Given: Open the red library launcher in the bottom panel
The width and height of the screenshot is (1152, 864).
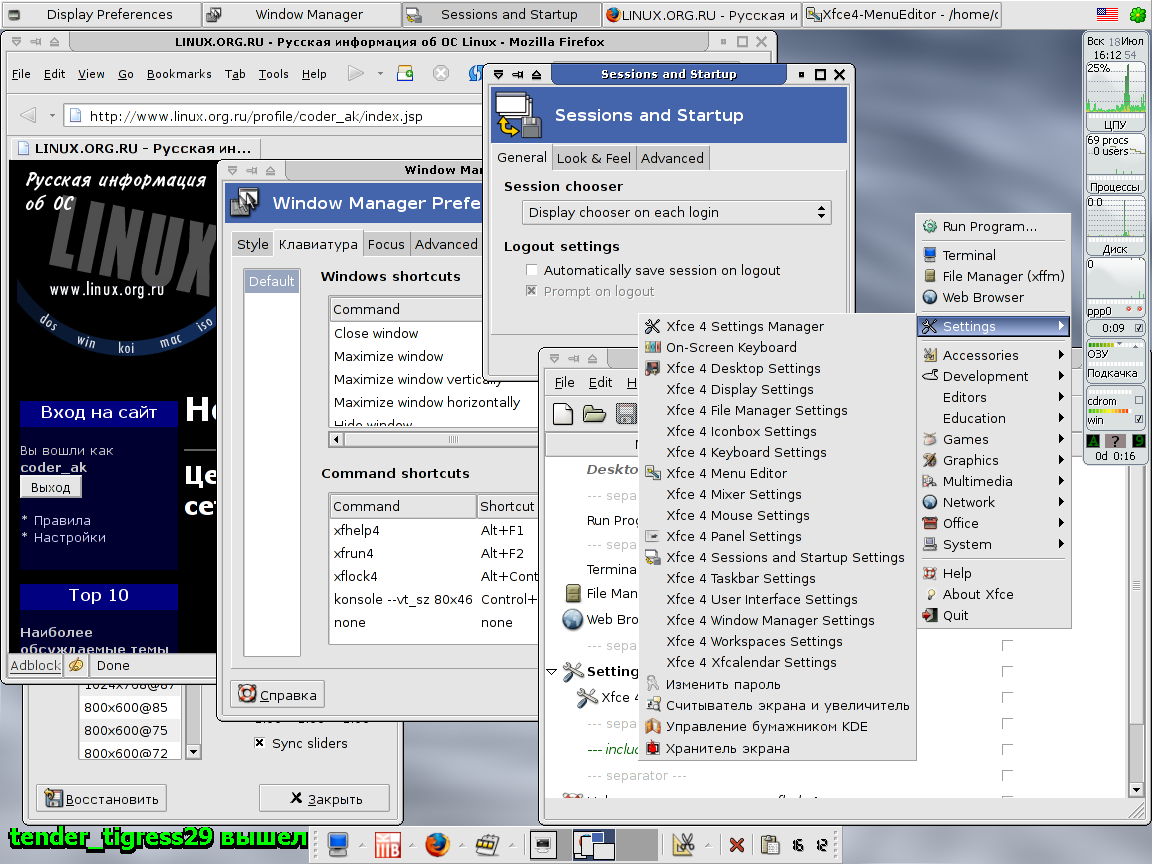Looking at the screenshot, I should coord(387,845).
